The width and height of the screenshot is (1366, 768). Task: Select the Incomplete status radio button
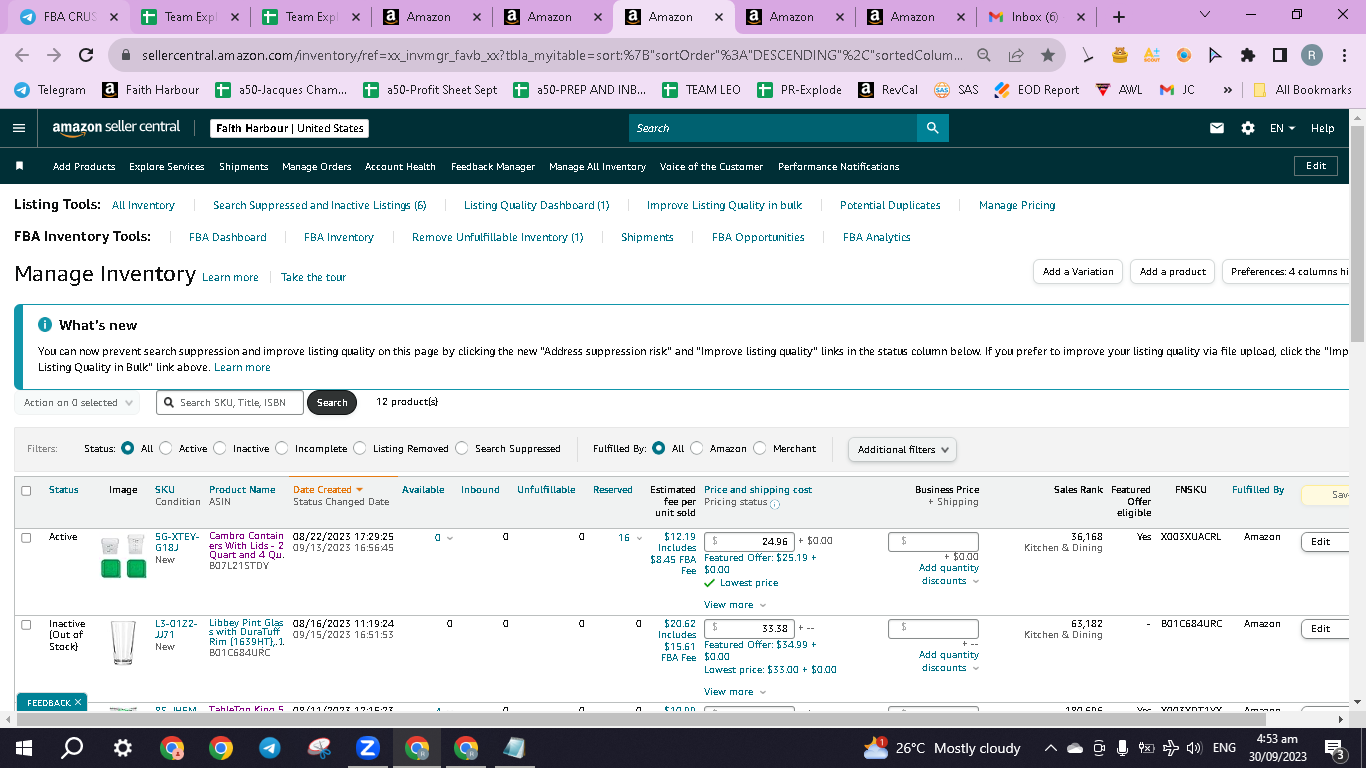[282, 448]
